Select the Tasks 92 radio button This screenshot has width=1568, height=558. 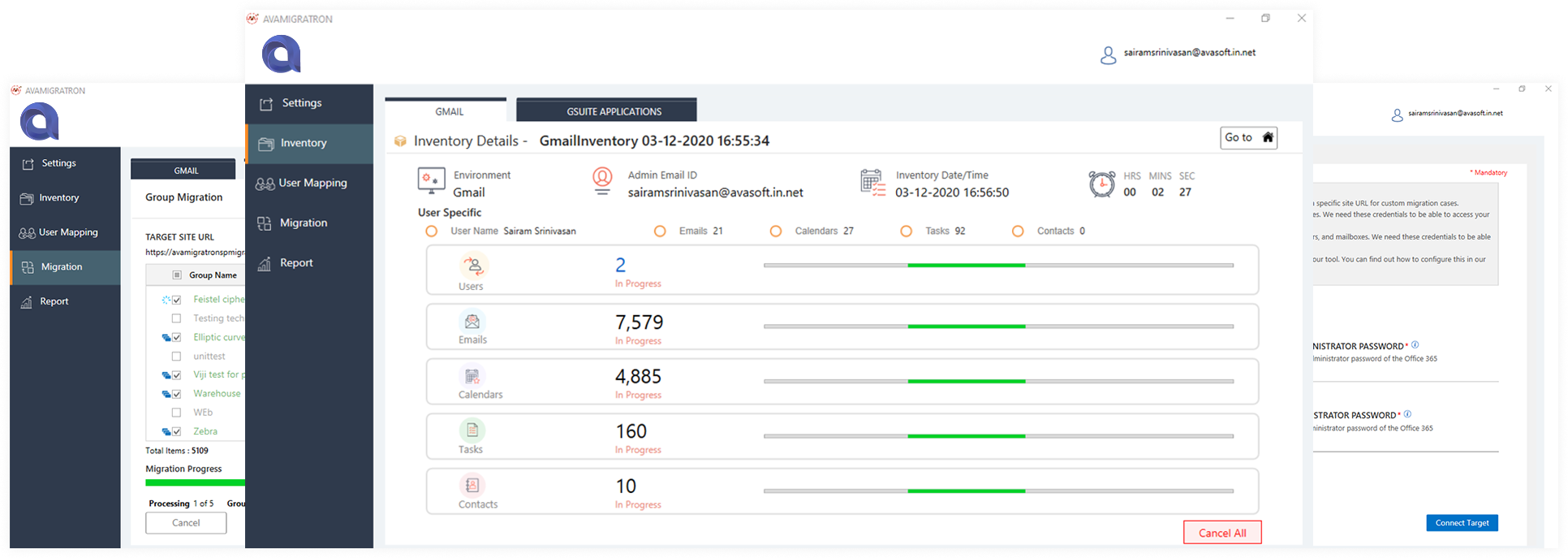pos(906,231)
